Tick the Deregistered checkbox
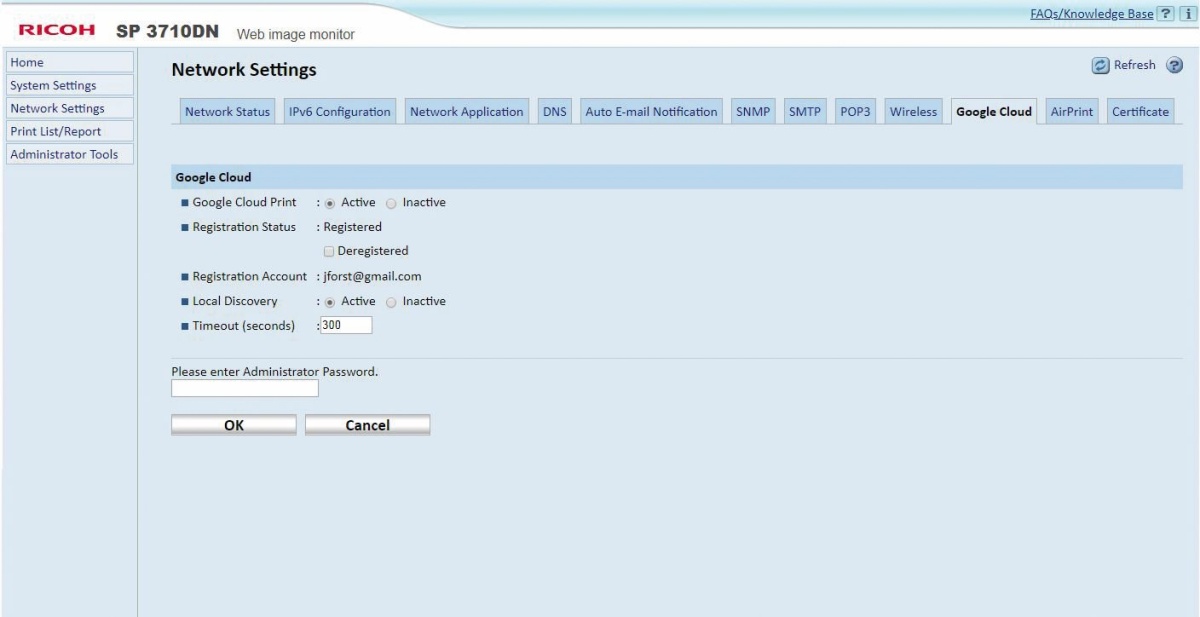 pos(328,251)
